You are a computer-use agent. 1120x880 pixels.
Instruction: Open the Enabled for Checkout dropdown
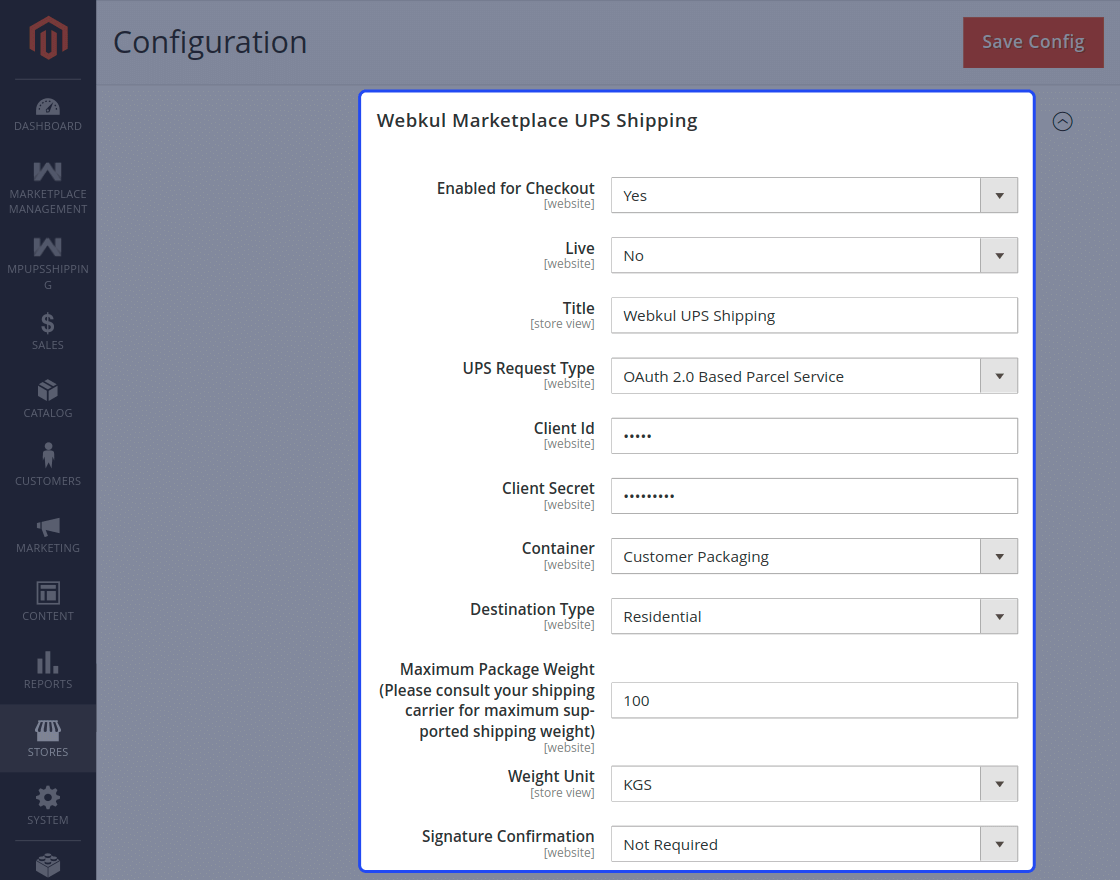[814, 195]
